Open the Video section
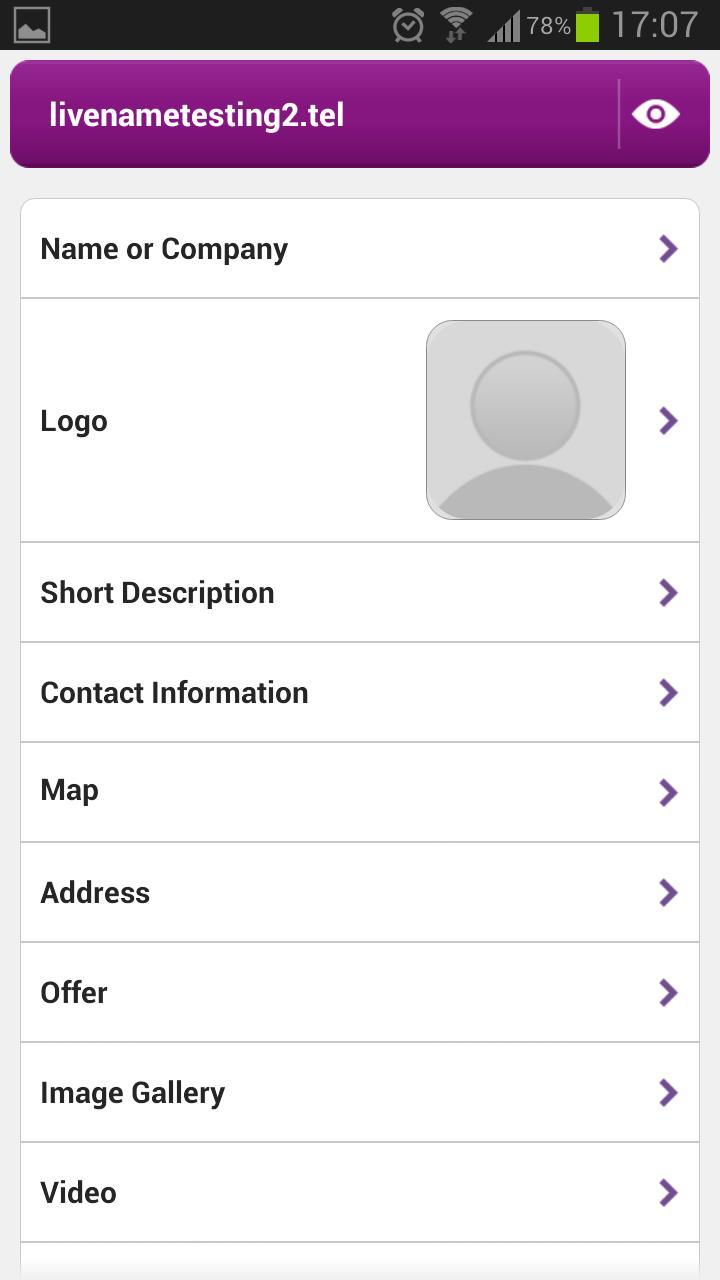Screen dimensions: 720x1280 pos(79,1193)
